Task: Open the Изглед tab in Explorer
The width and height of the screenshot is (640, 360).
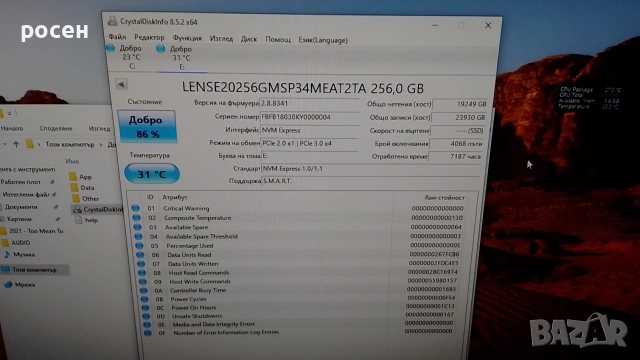Action: (x=99, y=129)
